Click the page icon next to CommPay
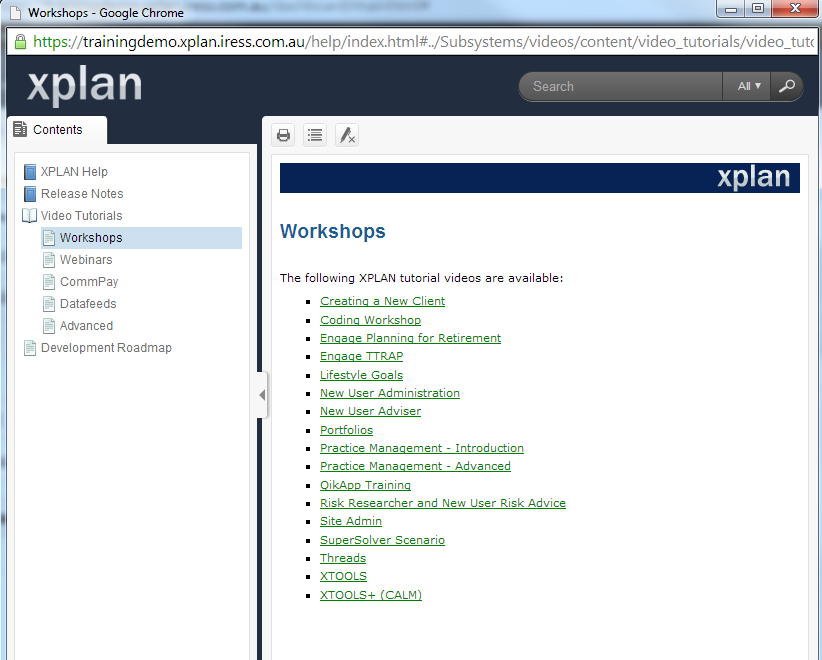822x660 pixels. 49,282
